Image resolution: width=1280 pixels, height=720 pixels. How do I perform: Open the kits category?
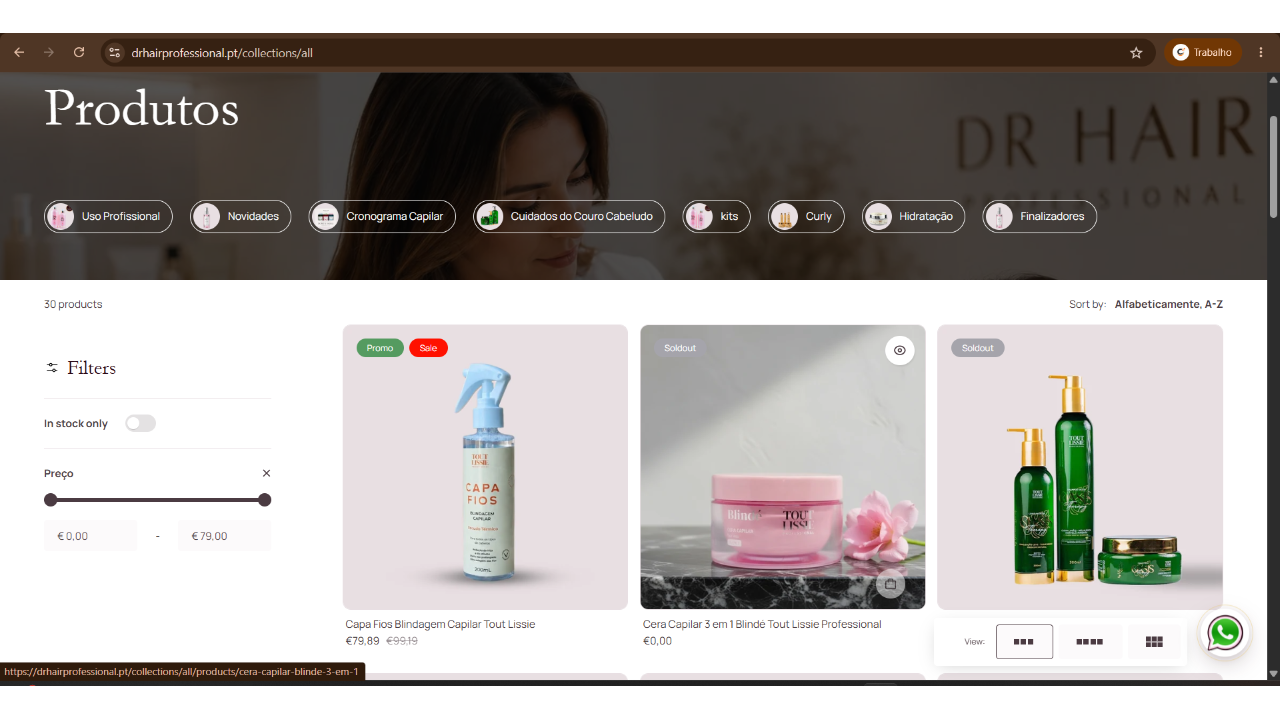point(716,216)
